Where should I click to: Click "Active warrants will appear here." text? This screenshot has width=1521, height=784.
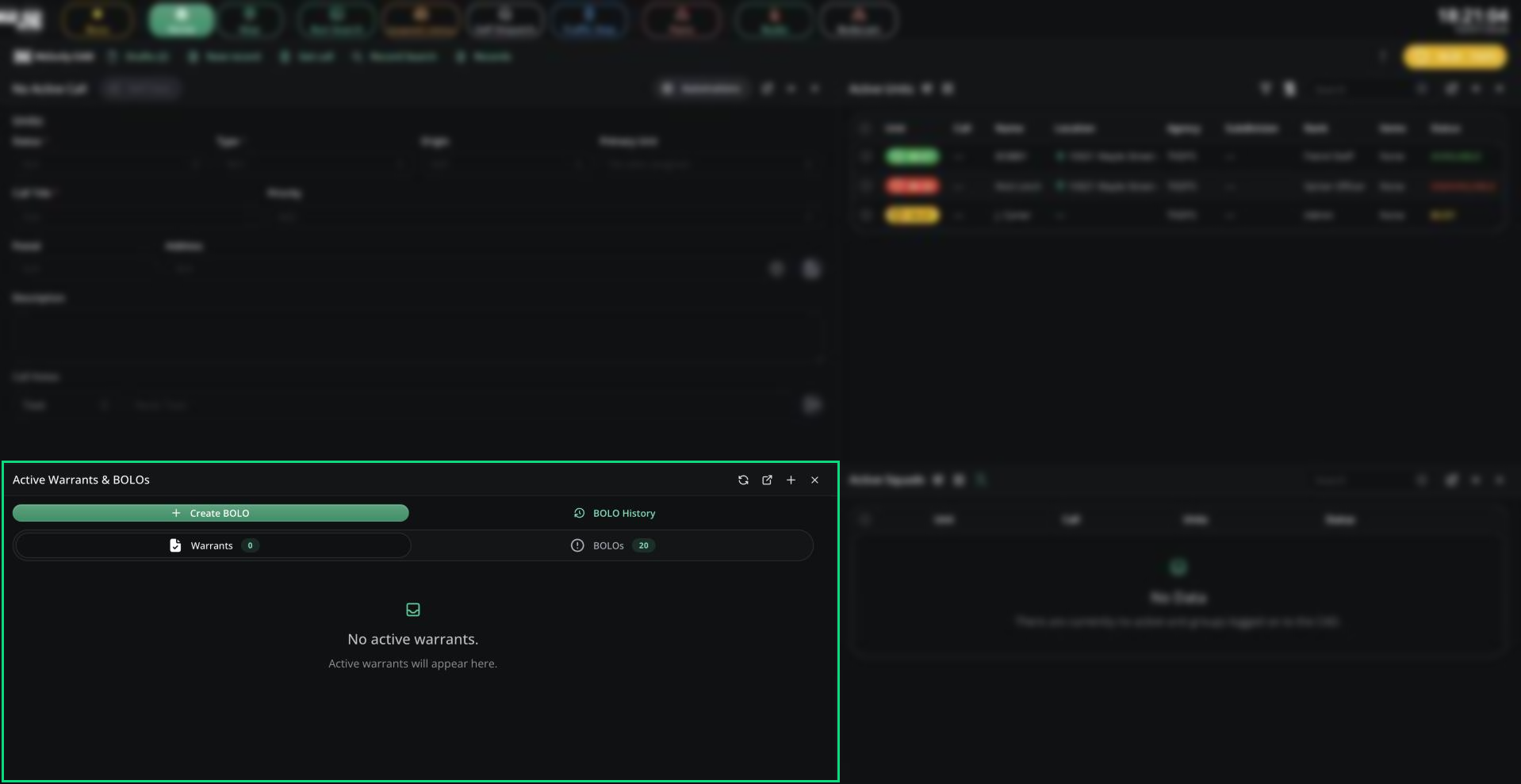tap(413, 664)
